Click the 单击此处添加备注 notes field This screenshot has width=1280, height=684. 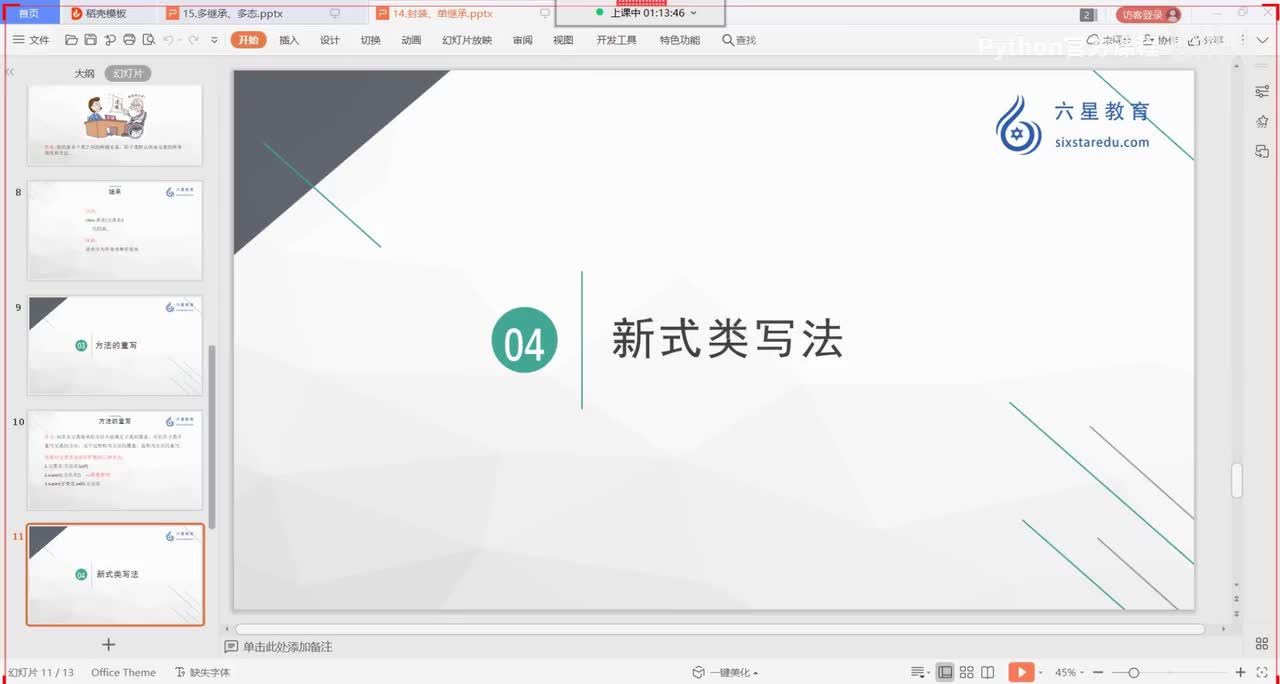[x=288, y=647]
